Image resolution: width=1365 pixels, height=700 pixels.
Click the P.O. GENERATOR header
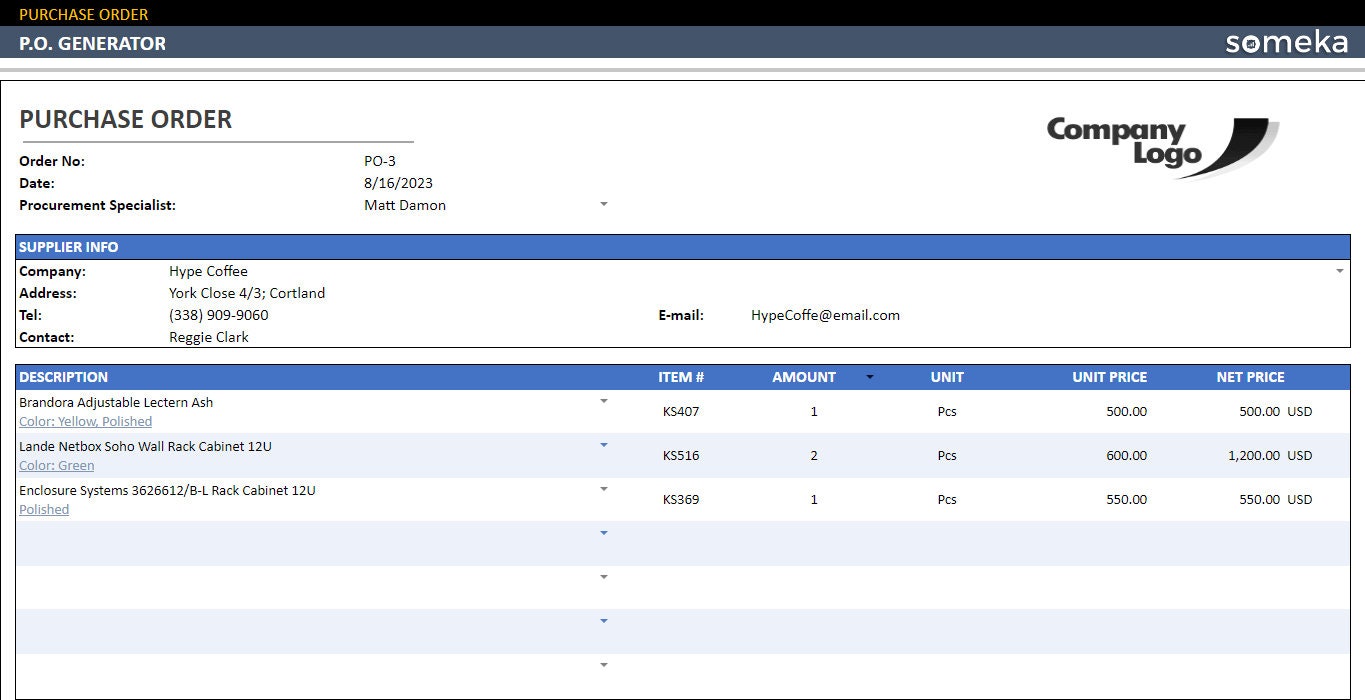(x=90, y=43)
